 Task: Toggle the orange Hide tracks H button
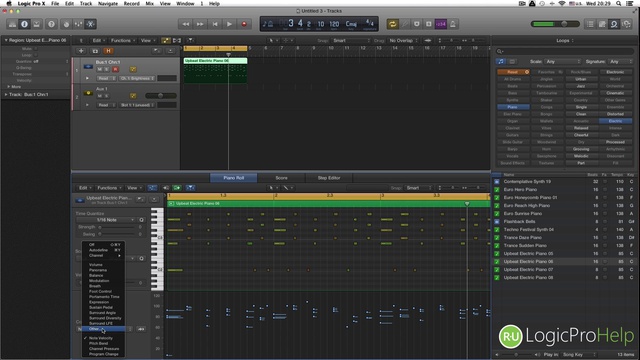point(108,51)
